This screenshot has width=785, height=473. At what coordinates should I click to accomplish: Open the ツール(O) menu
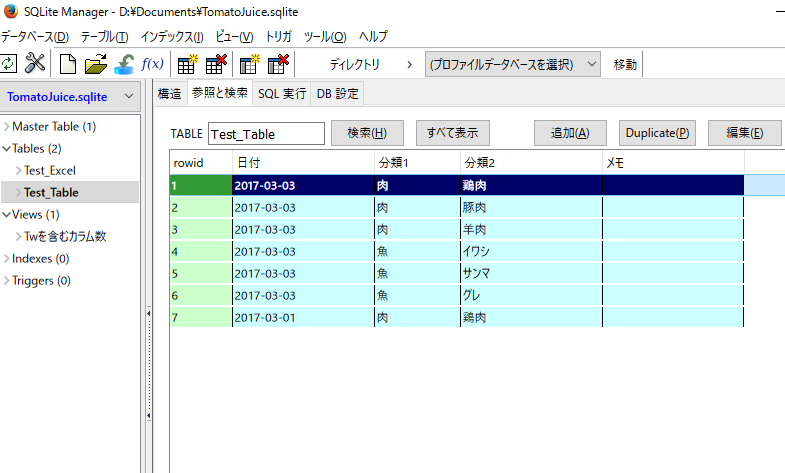325,36
